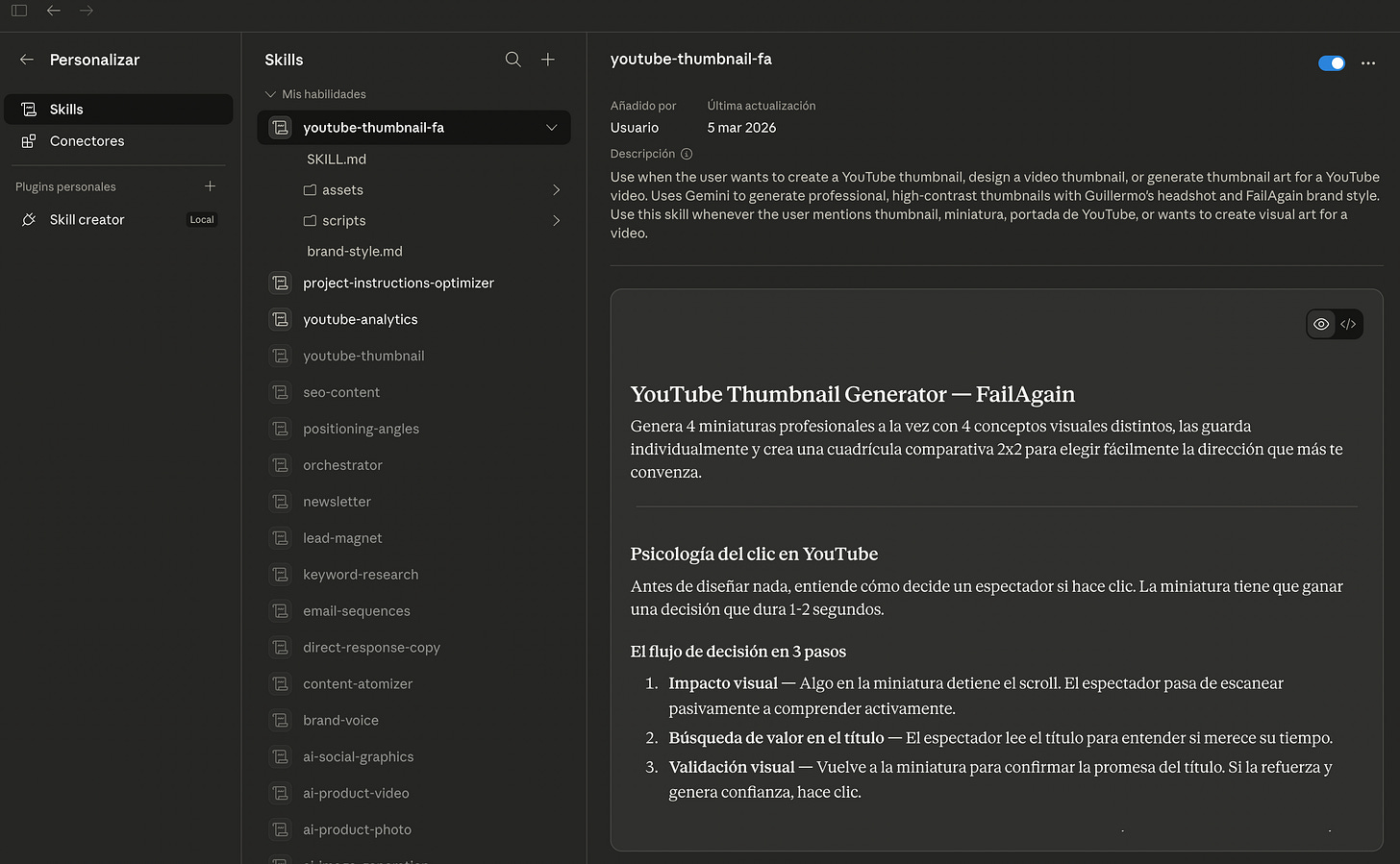Click the skill title youtube-thumbnail-fa heading
The width and height of the screenshot is (1400, 864).
click(x=691, y=60)
